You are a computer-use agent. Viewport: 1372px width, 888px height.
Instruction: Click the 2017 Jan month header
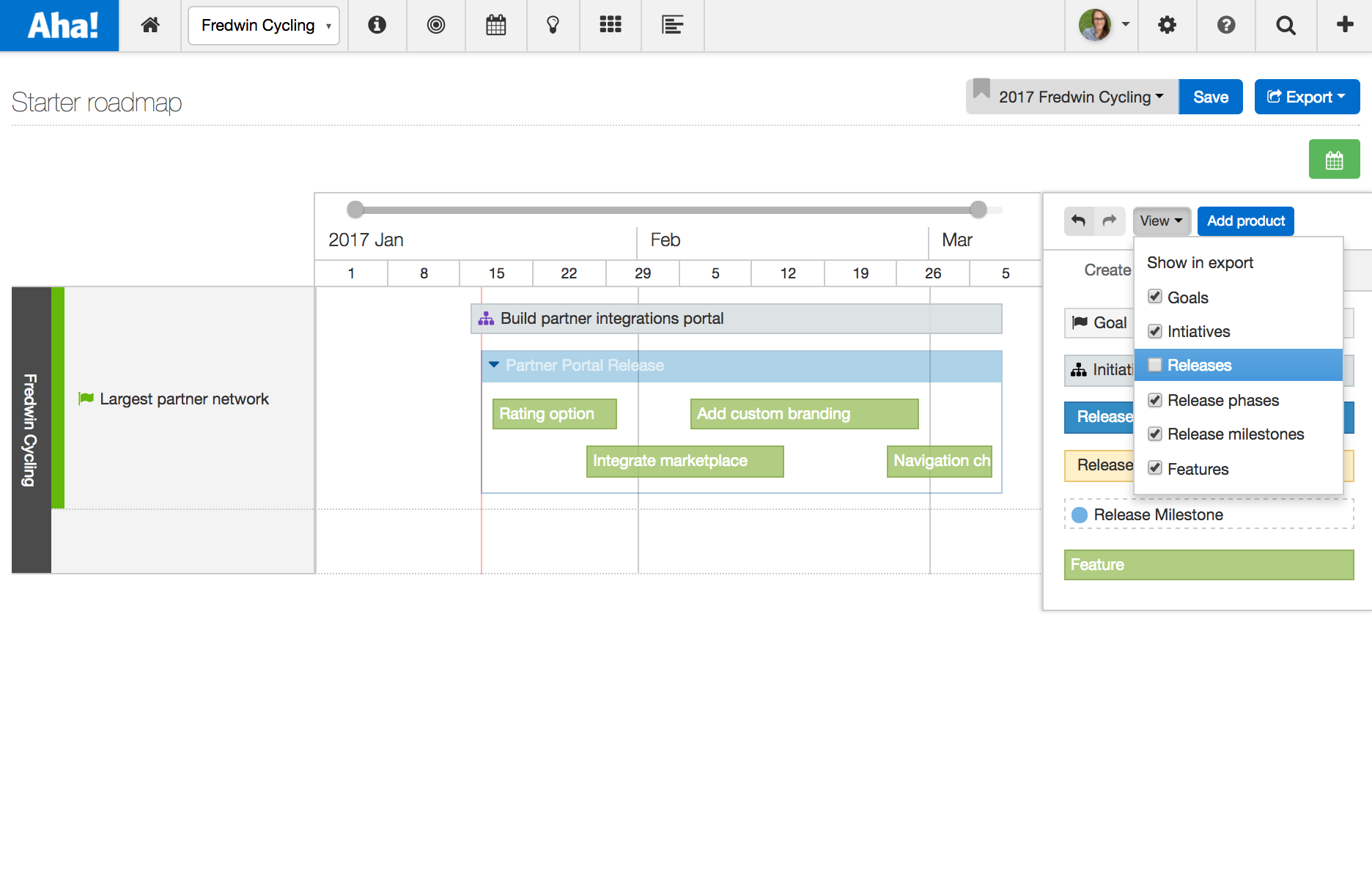pos(366,240)
